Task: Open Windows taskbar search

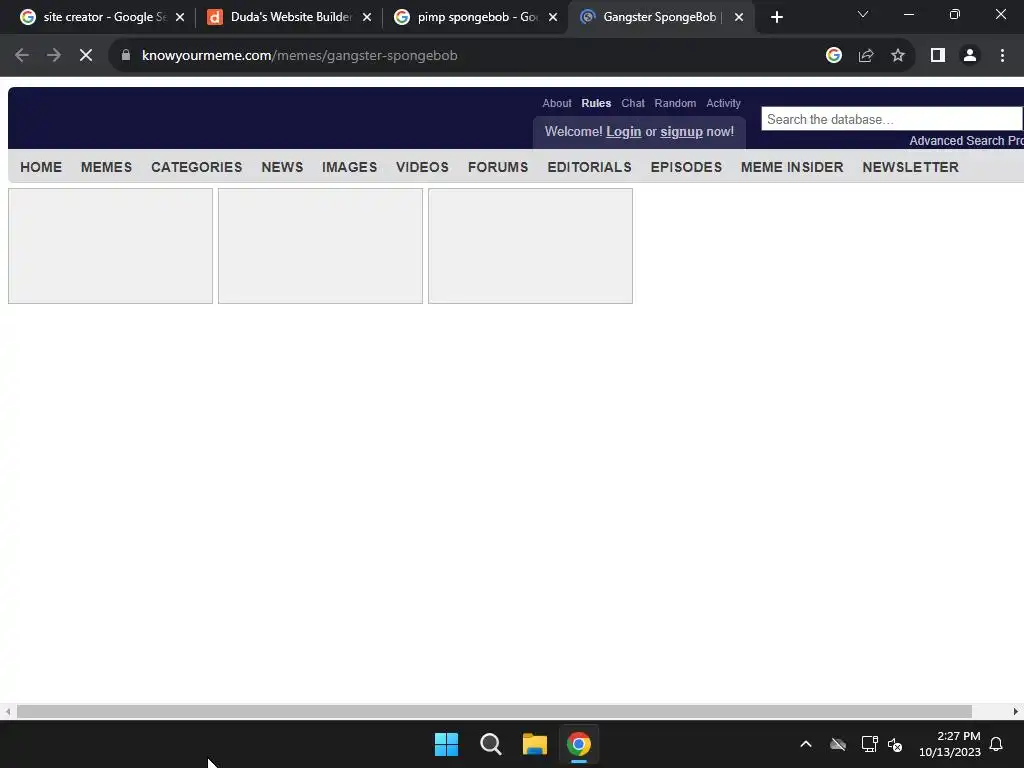Action: click(x=490, y=744)
